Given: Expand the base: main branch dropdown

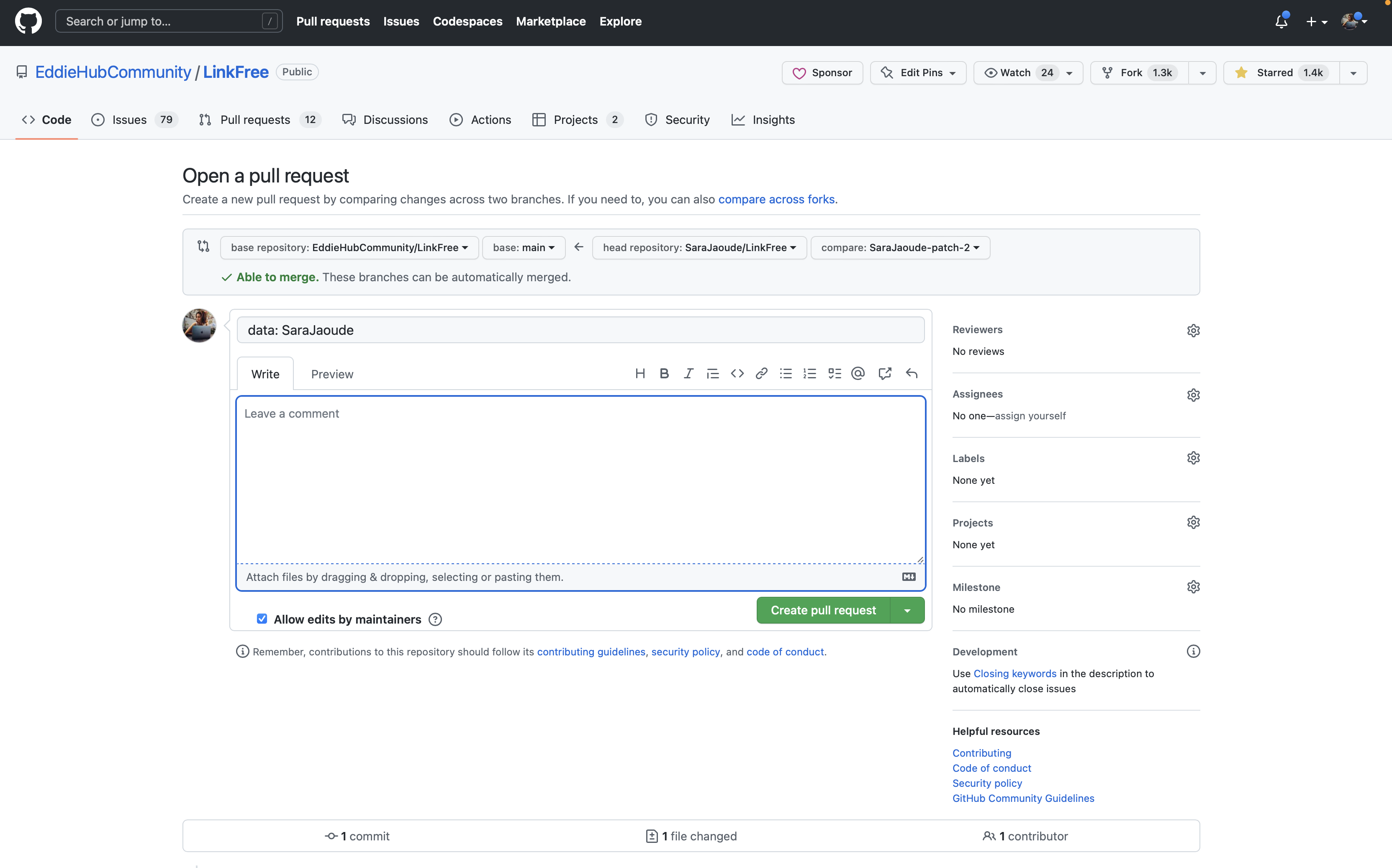Looking at the screenshot, I should pyautogui.click(x=524, y=247).
